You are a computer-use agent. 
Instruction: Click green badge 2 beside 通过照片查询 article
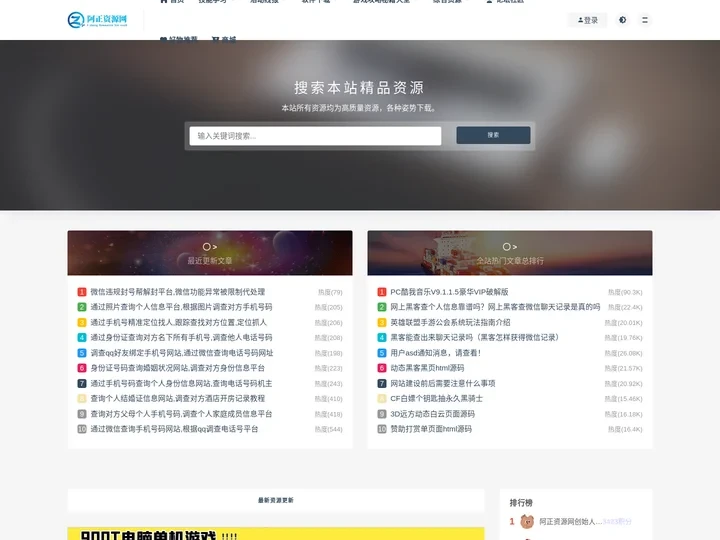click(82, 307)
